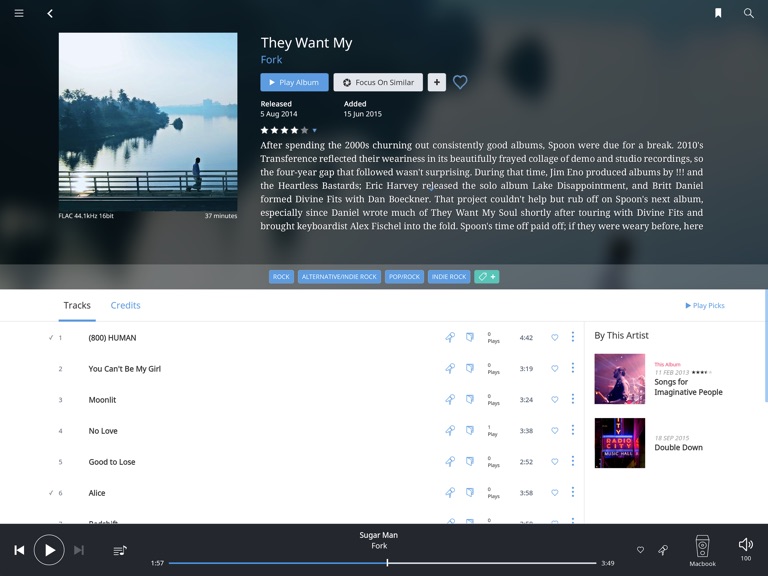Open the three-dot menu for (800) HUMAN
The image size is (768, 576).
[x=573, y=336]
